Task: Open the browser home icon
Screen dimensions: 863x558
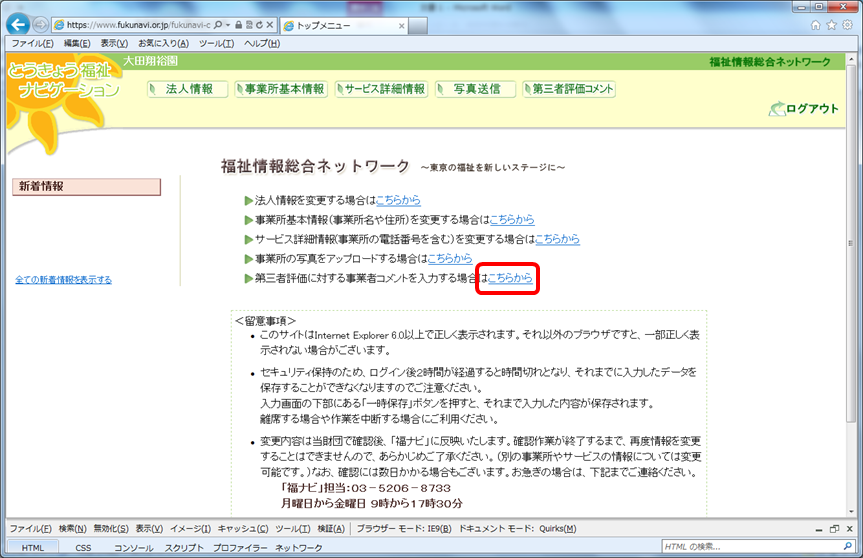Action: click(816, 25)
